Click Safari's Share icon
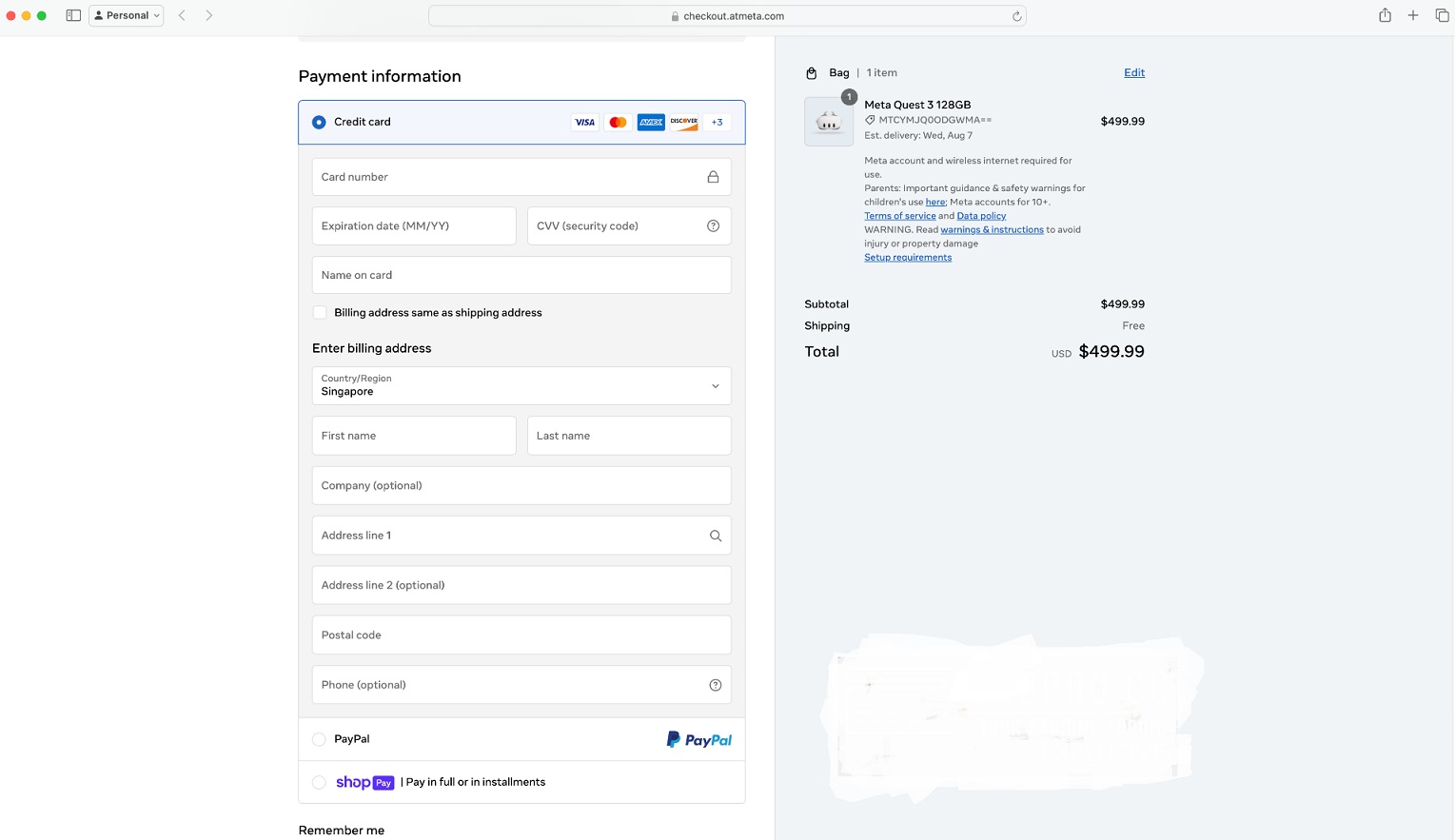The width and height of the screenshot is (1455, 840). [x=1385, y=15]
